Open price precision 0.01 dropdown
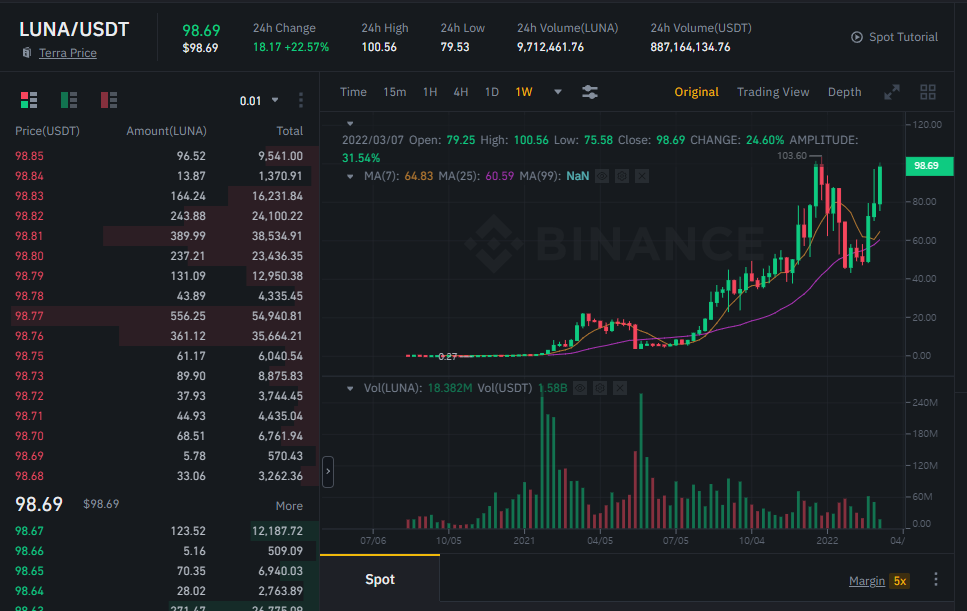Screen dimensions: 967x611 259,100
